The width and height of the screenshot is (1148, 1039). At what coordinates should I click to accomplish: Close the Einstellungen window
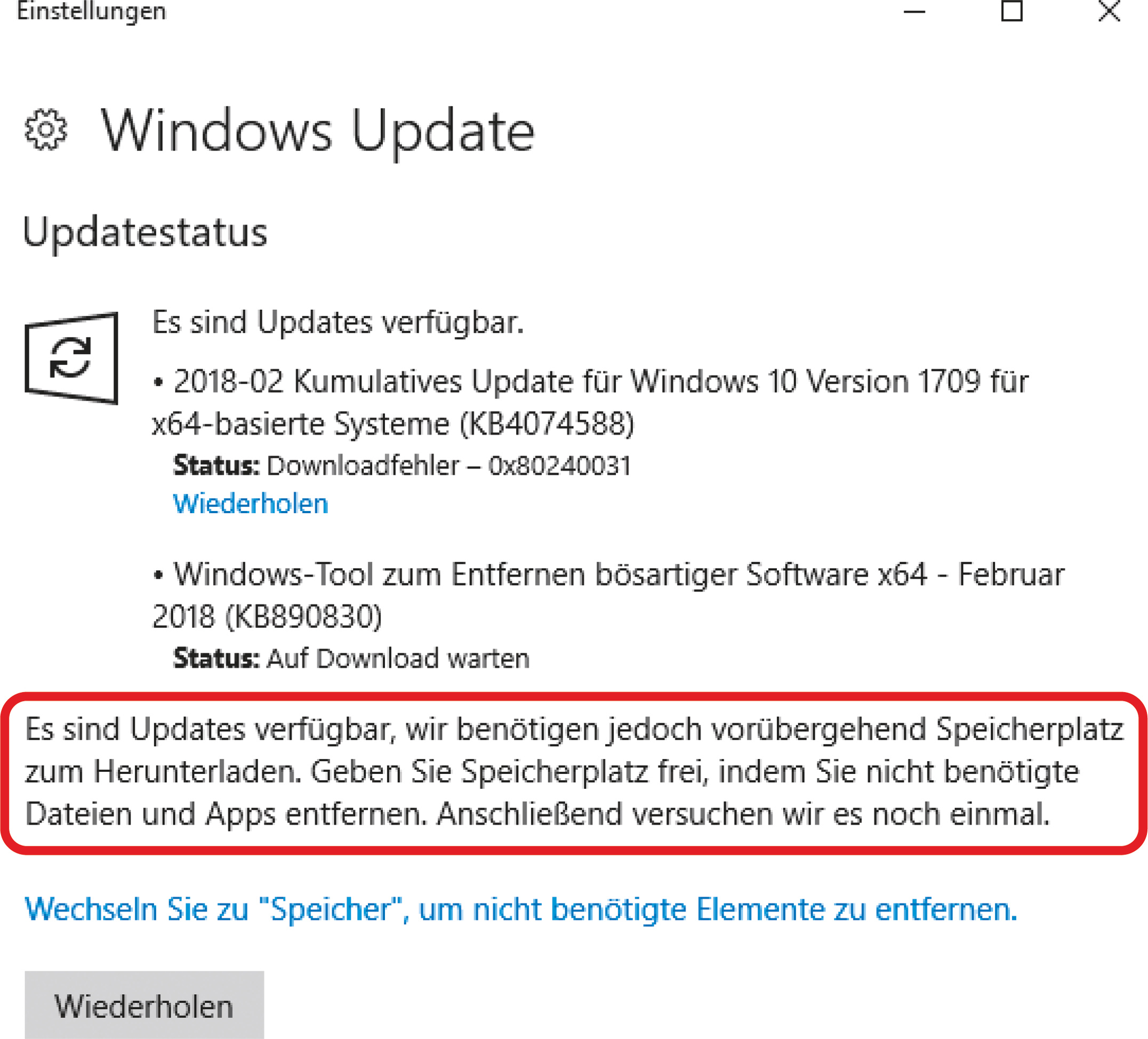tap(1109, 11)
